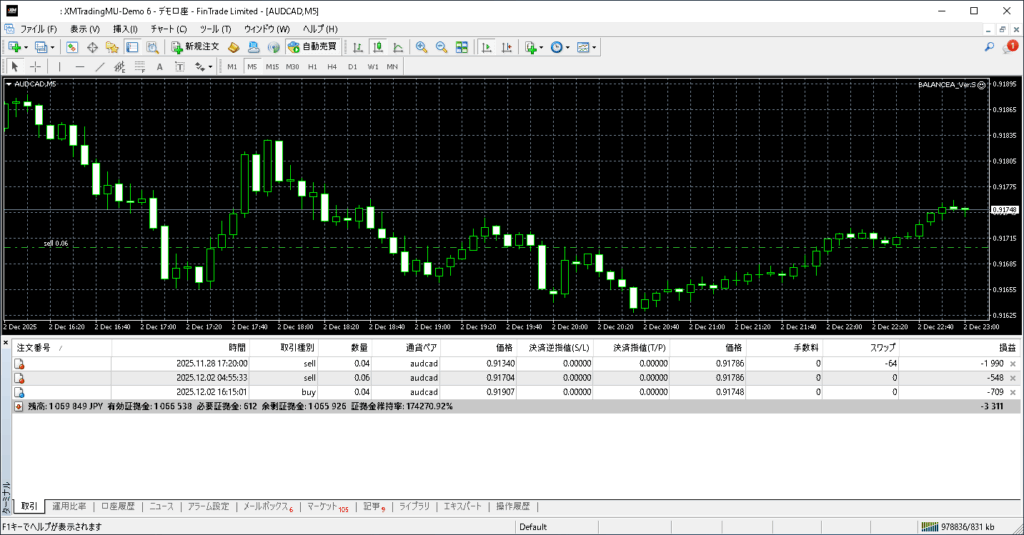Tile chart windows using grid icon
The height and width of the screenshot is (535, 1024).
pos(461,47)
